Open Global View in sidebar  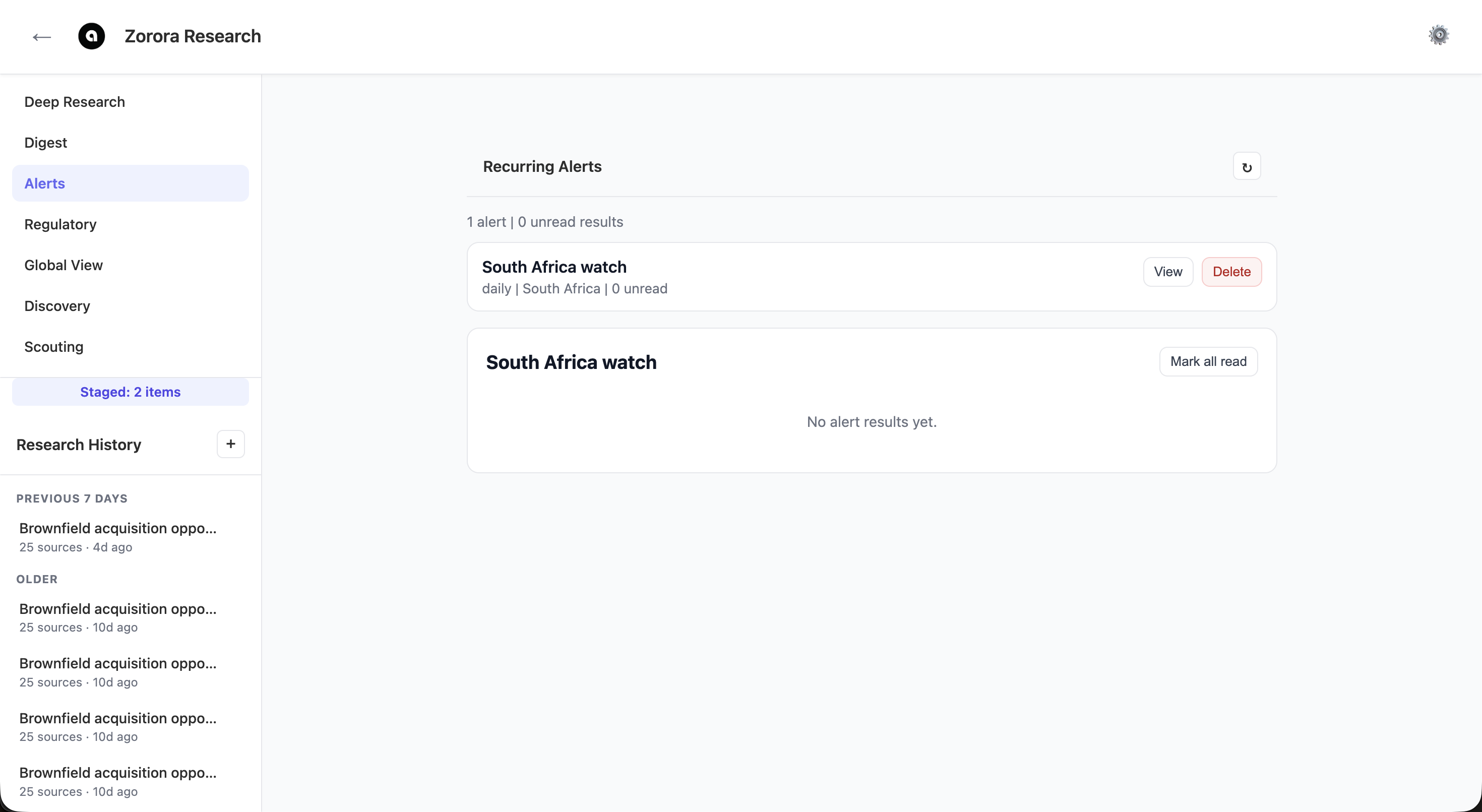pyautogui.click(x=64, y=265)
